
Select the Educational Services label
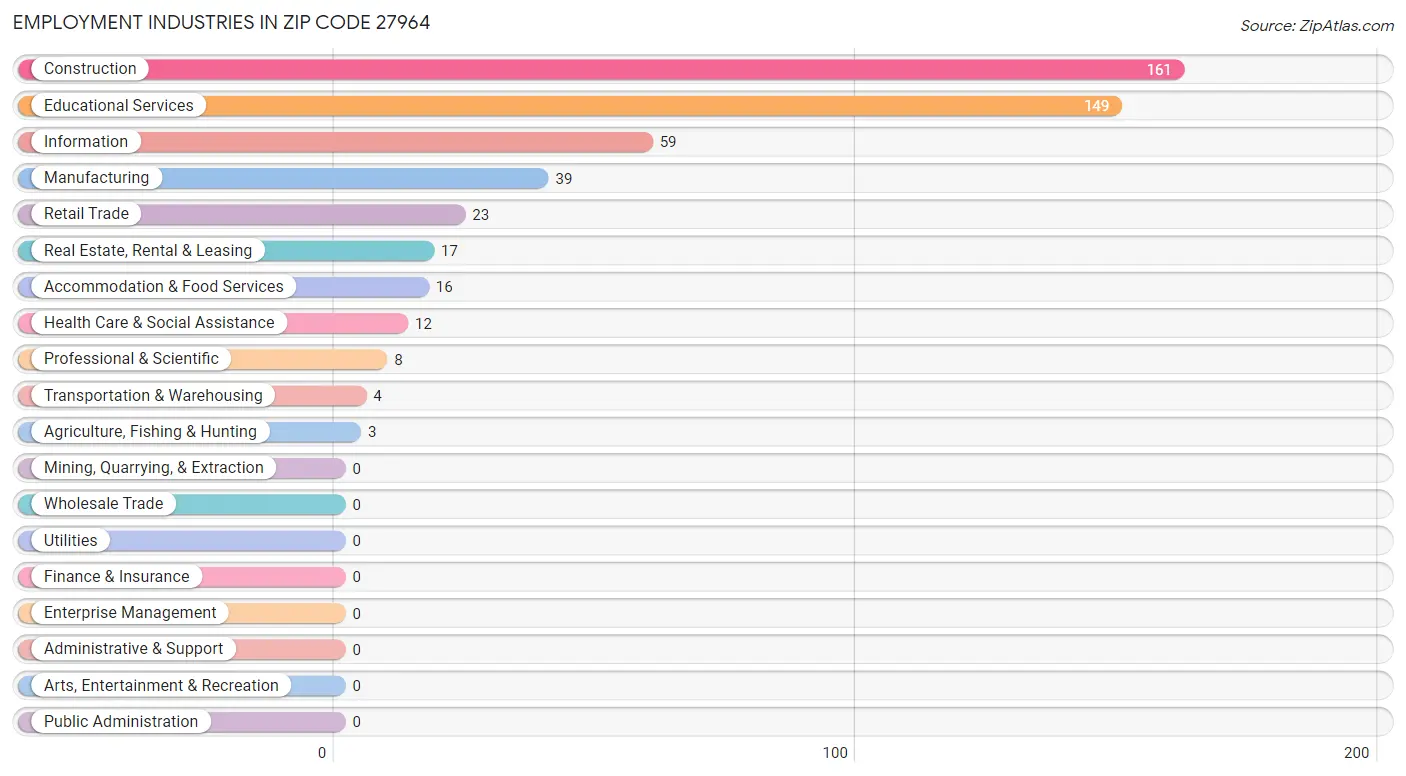click(119, 105)
